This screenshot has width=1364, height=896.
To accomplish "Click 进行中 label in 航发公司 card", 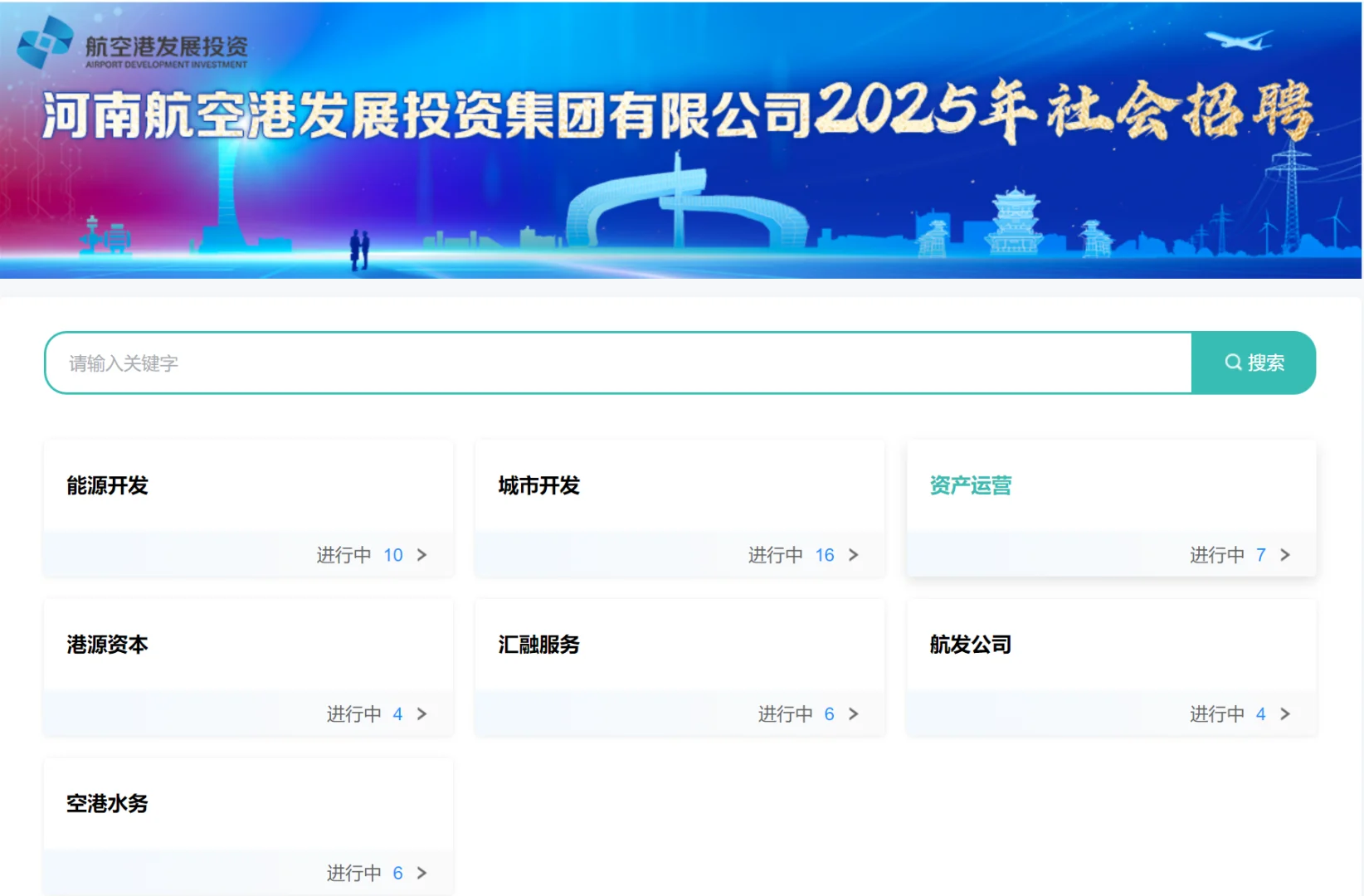I will click(1217, 714).
